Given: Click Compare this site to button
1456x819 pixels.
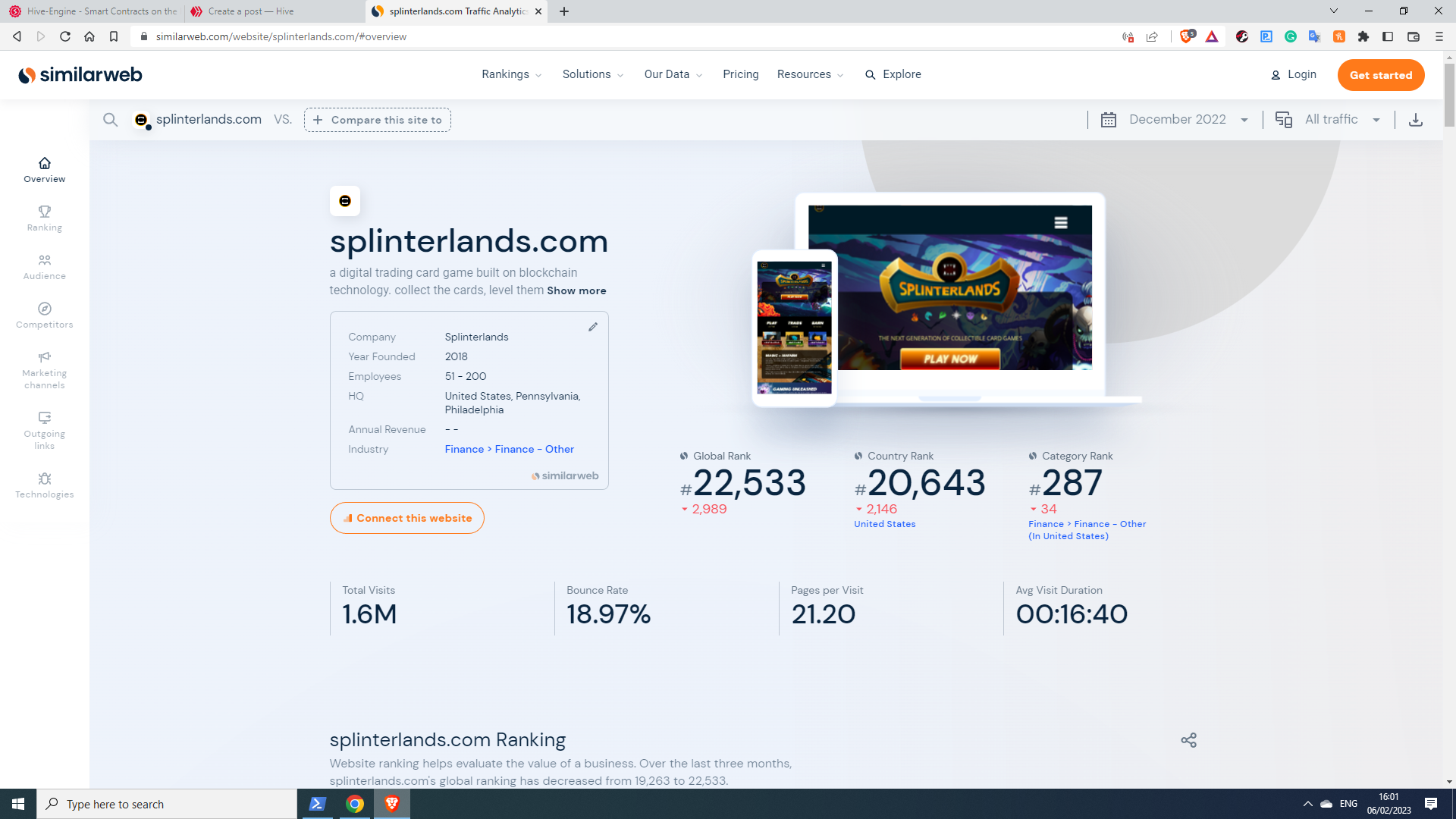Looking at the screenshot, I should coord(378,120).
